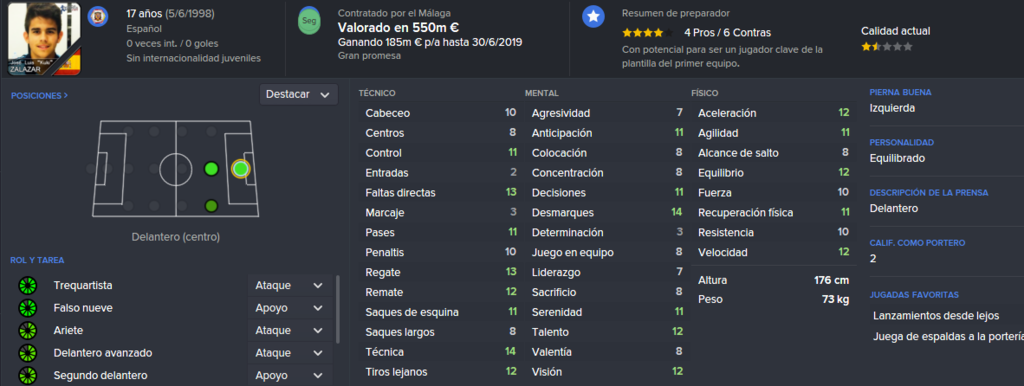Click the four-star potential rating
The width and height of the screenshot is (1024, 386).
pyautogui.click(x=647, y=32)
